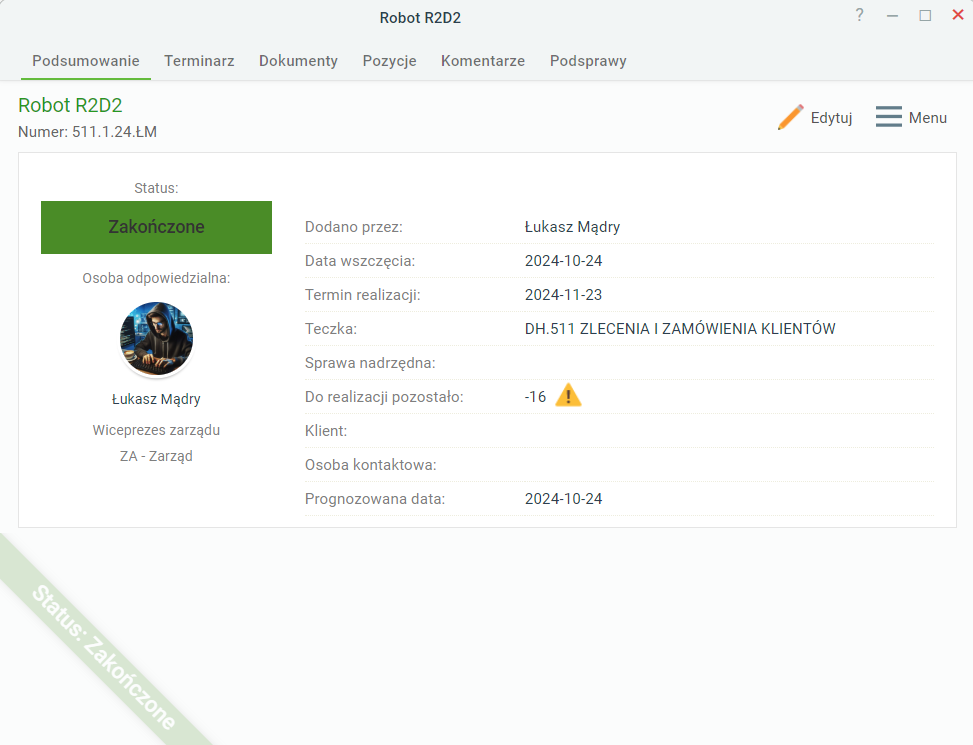Maximize the Robot R2D2 window

tap(925, 16)
